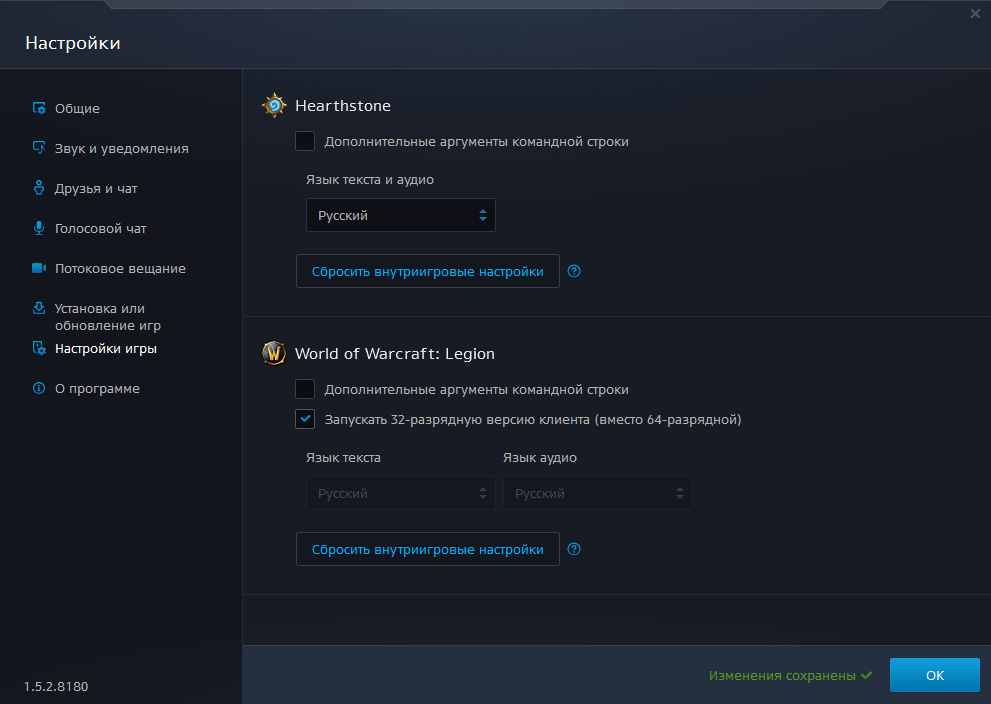Reset World of Warcraft in-game settings
This screenshot has height=704, width=991.
(428, 549)
